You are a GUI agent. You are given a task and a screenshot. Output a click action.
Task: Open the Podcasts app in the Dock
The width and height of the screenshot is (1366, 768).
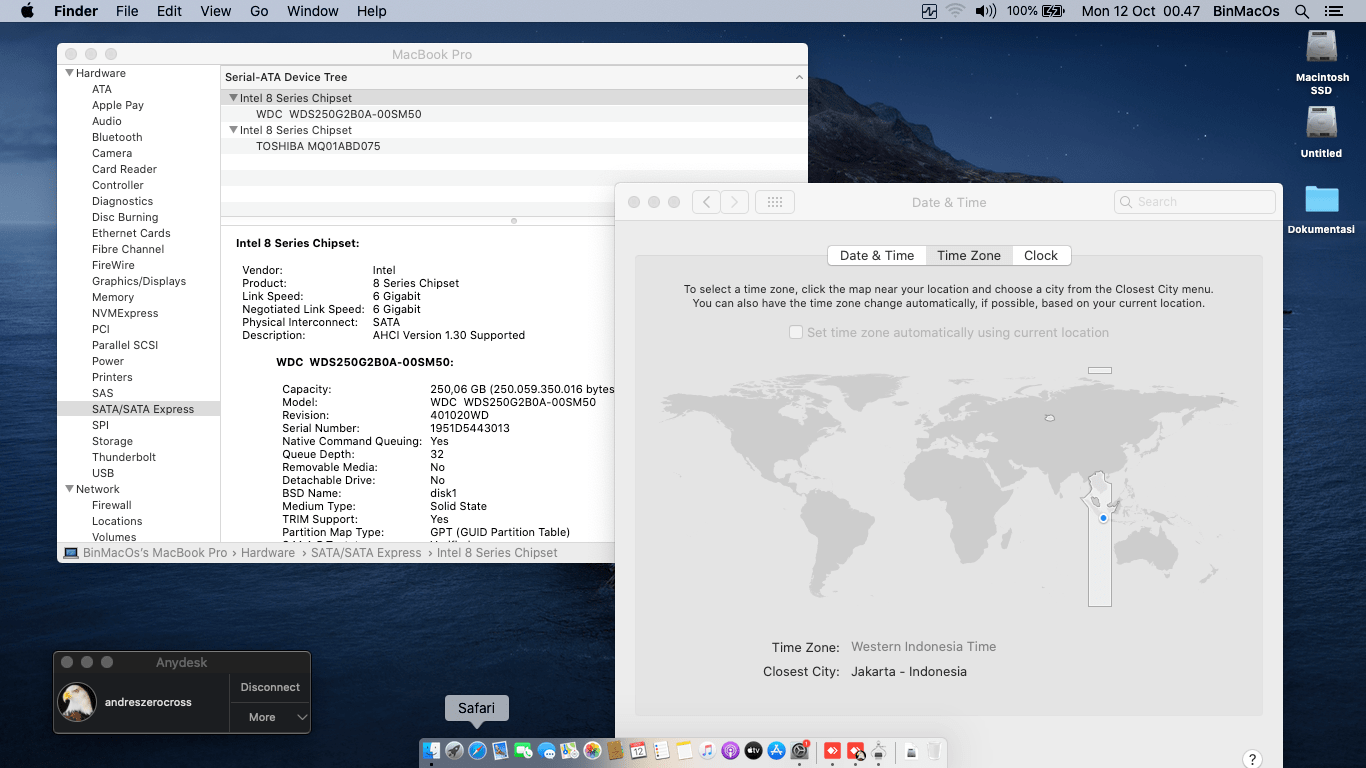tap(730, 751)
